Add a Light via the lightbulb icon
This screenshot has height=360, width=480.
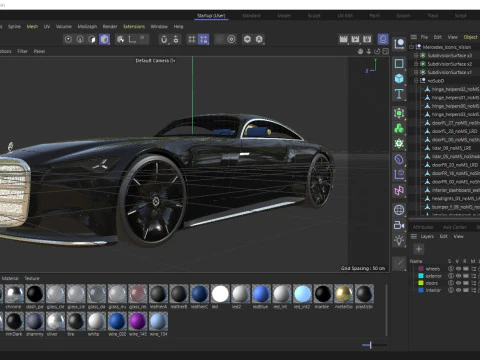(x=399, y=240)
